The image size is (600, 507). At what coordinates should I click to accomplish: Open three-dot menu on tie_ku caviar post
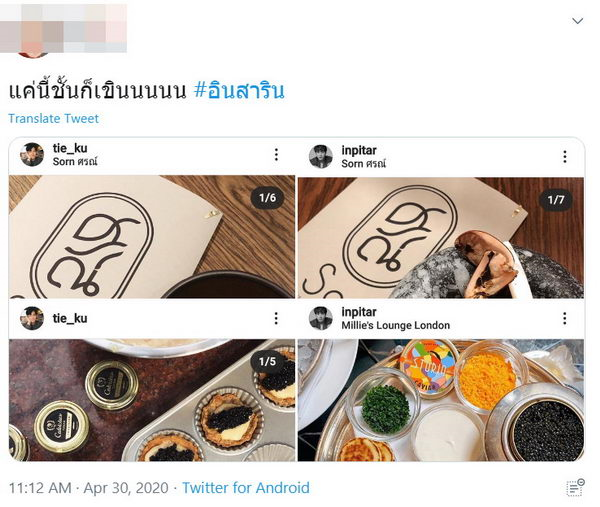pos(276,318)
